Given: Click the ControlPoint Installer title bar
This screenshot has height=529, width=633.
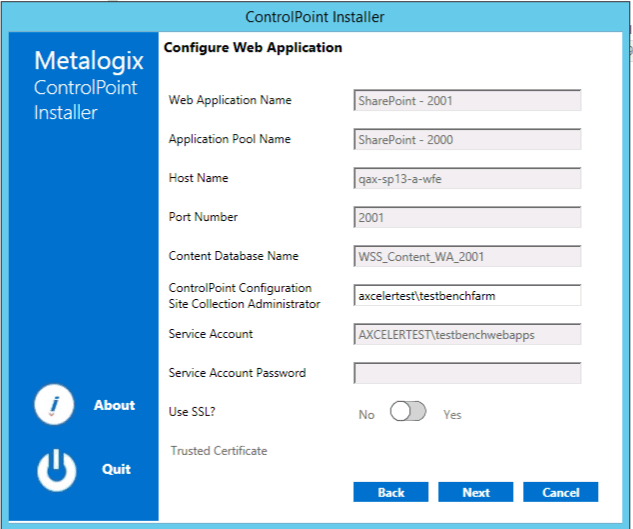Looking at the screenshot, I should click(x=316, y=17).
